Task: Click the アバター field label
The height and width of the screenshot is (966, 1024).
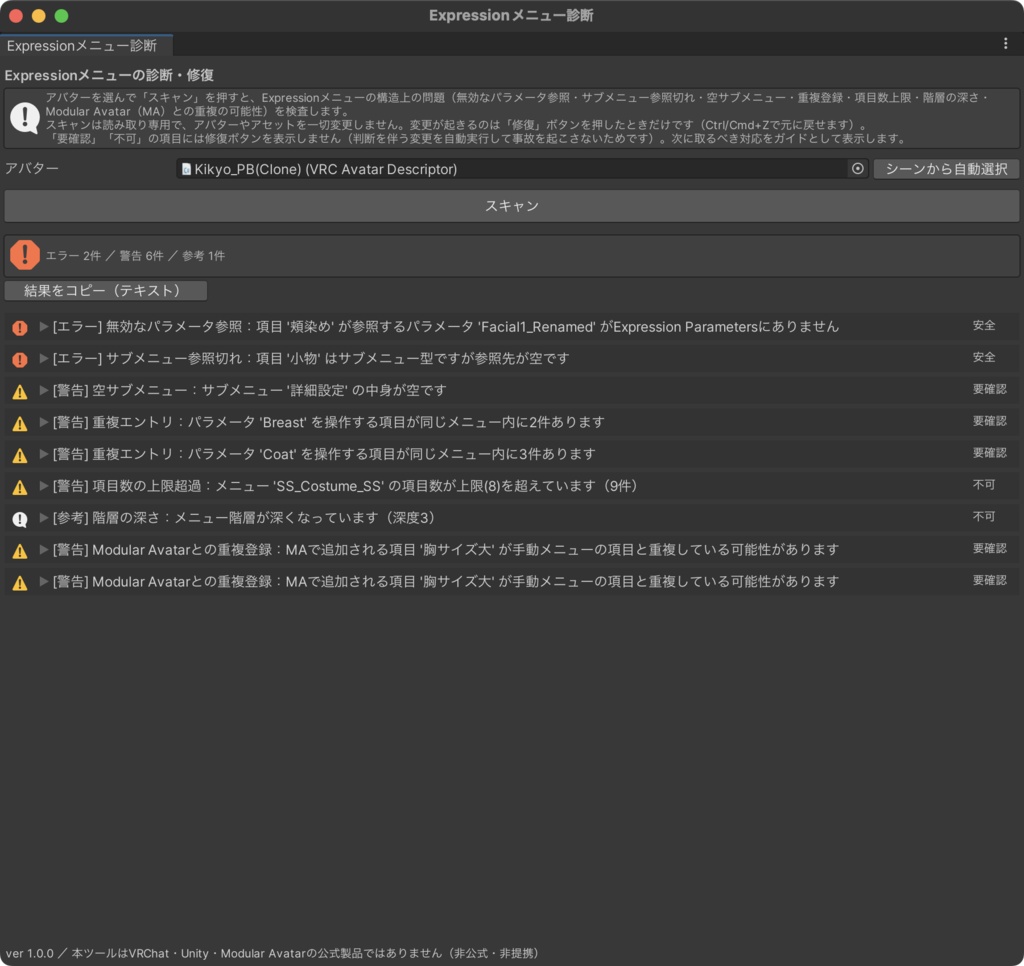Action: click(31, 168)
